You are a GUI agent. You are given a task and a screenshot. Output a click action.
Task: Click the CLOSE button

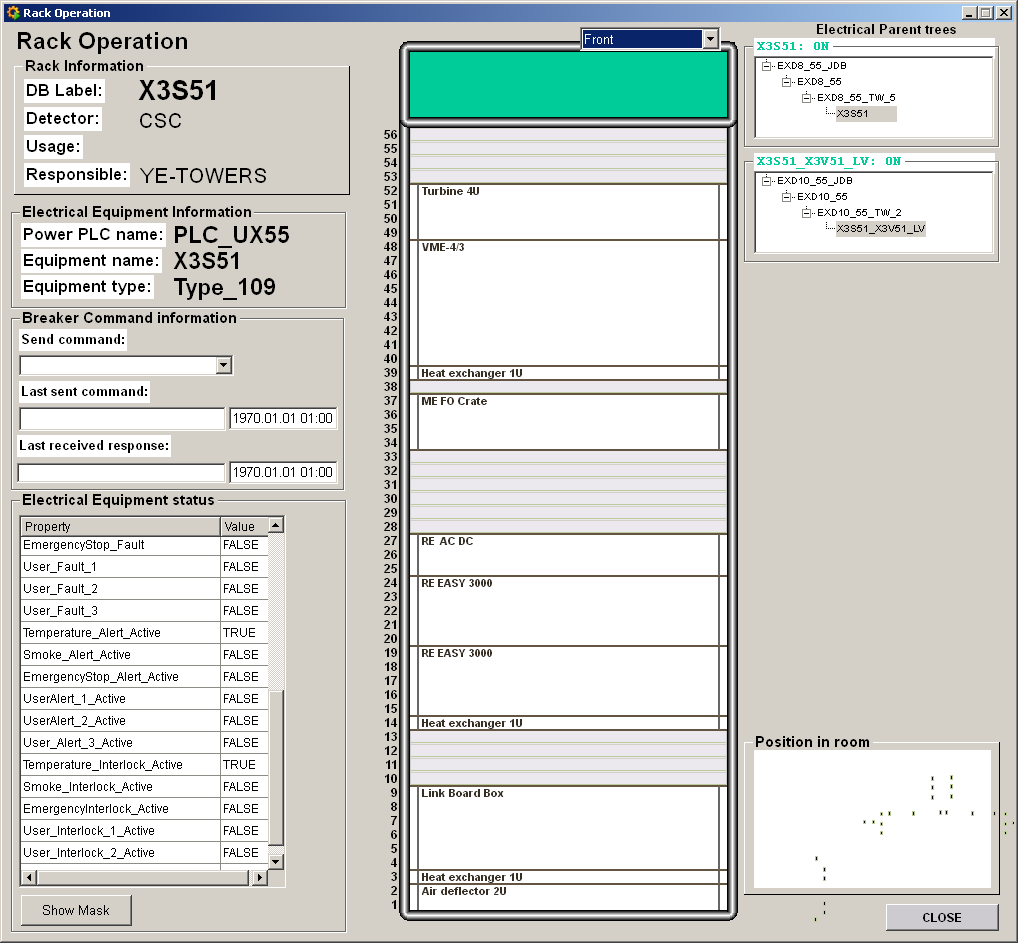[941, 917]
